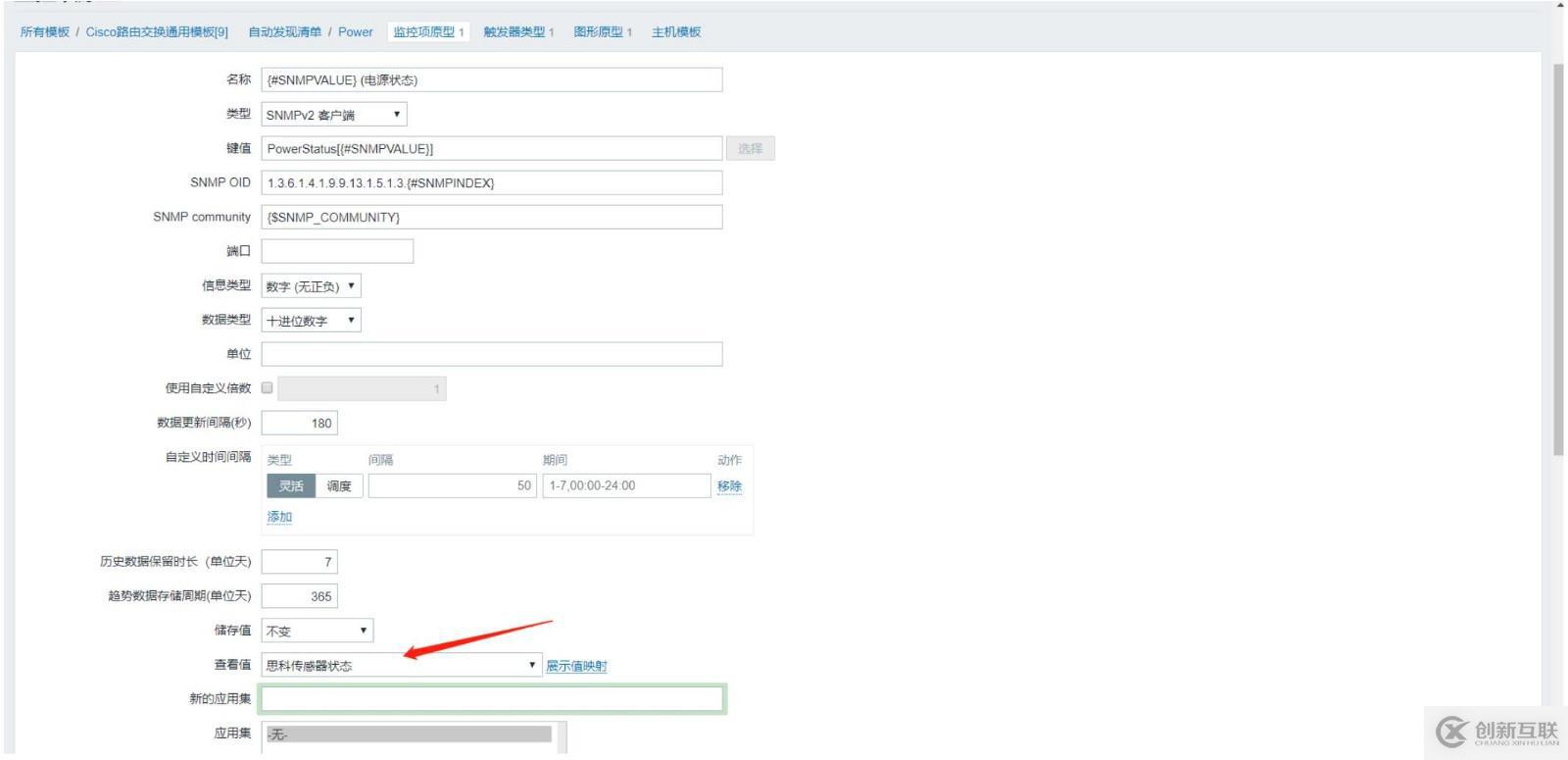The image size is (1568, 760).
Task: Click the 期间 field 1-7,00:00-24:00
Action: coord(627,486)
